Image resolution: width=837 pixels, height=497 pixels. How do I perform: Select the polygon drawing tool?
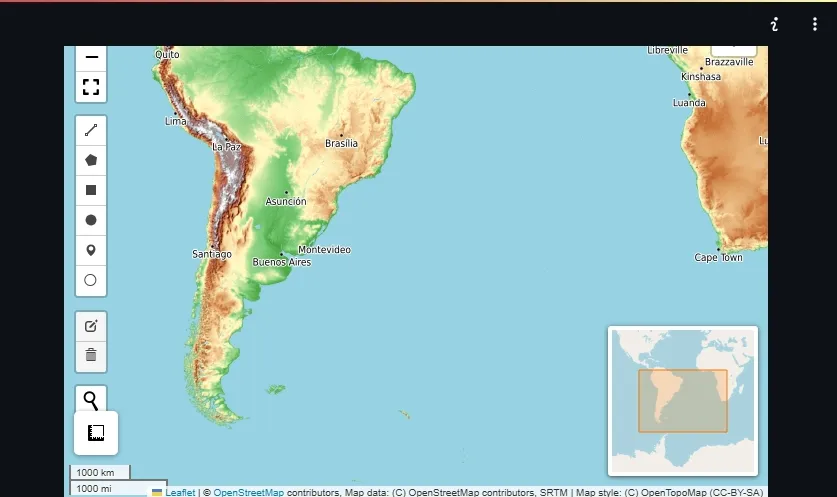(91, 160)
